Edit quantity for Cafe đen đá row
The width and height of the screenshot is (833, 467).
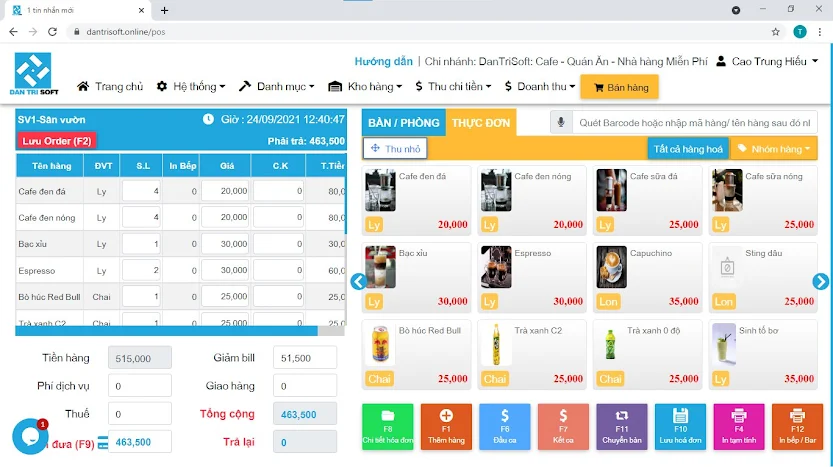tap(141, 191)
